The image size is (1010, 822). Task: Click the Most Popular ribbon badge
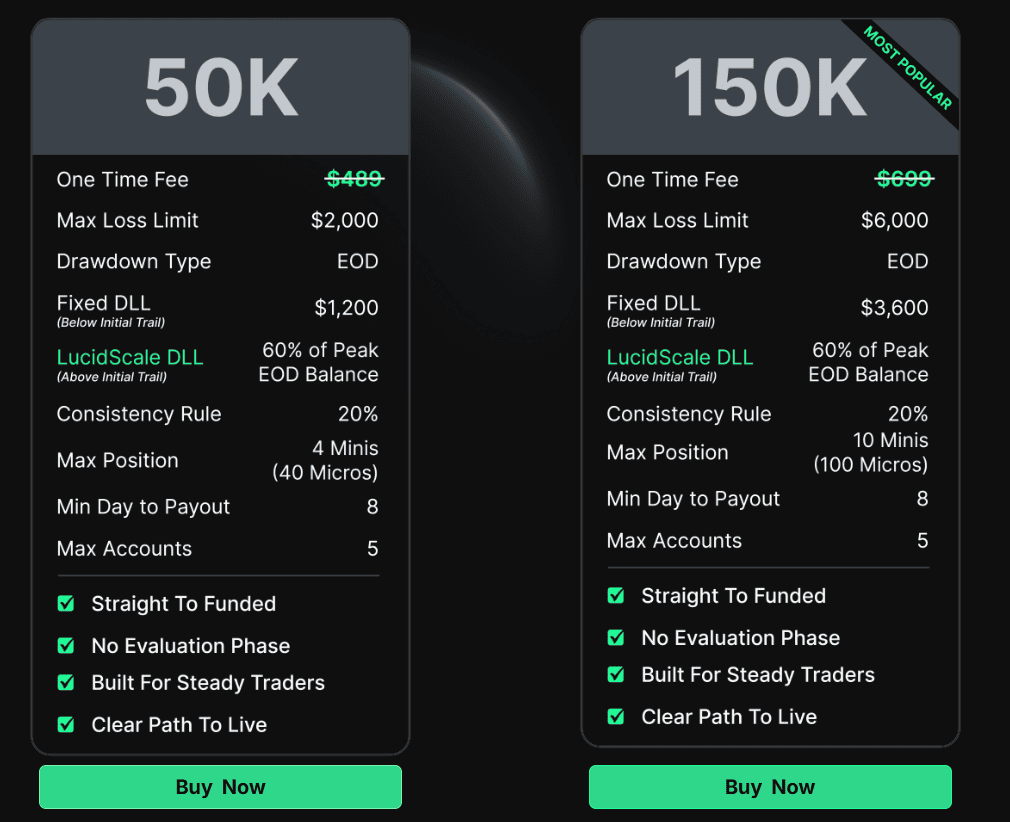click(908, 68)
